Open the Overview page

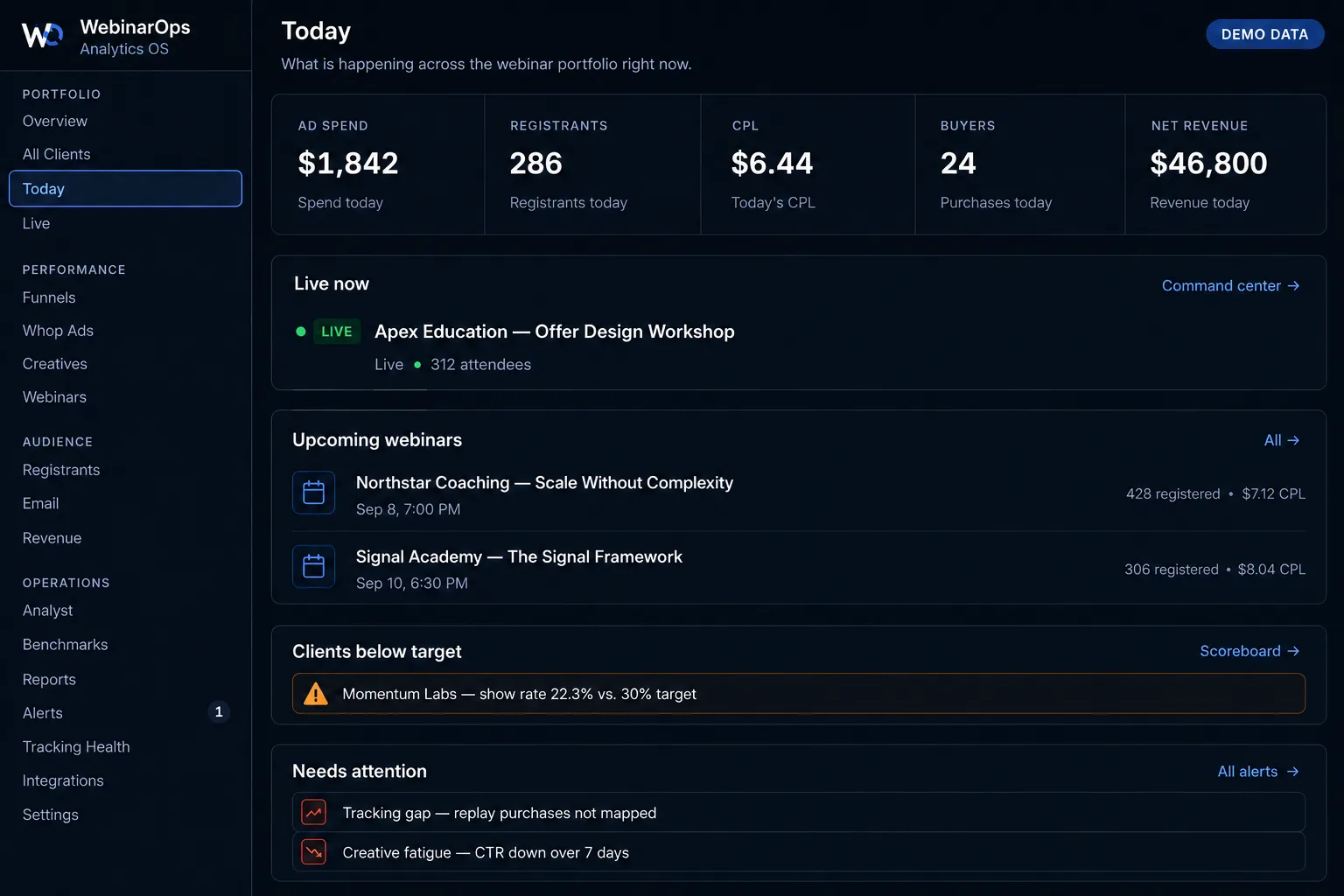click(x=55, y=121)
